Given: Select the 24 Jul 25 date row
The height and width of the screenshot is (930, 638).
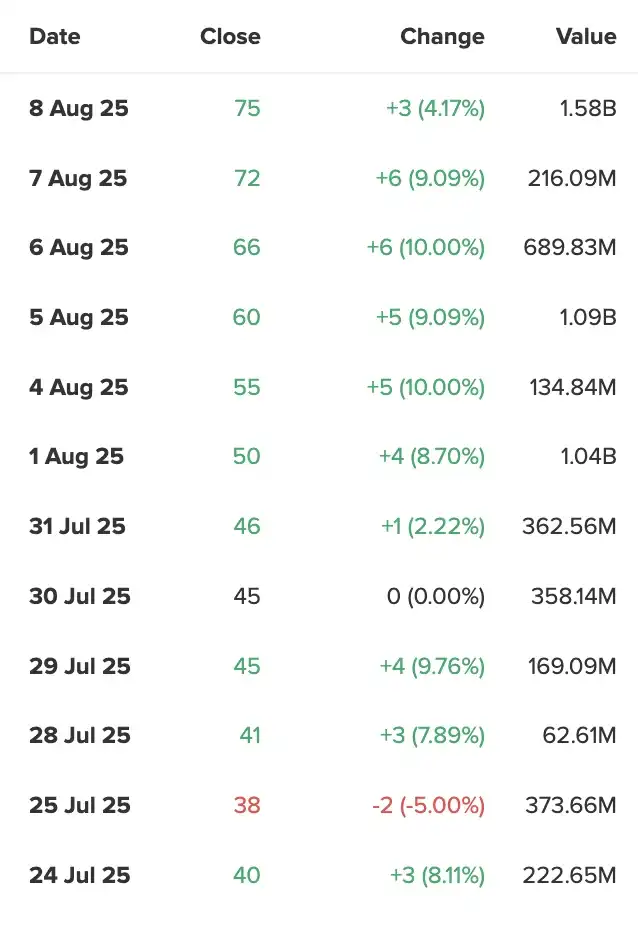Looking at the screenshot, I should point(80,875).
